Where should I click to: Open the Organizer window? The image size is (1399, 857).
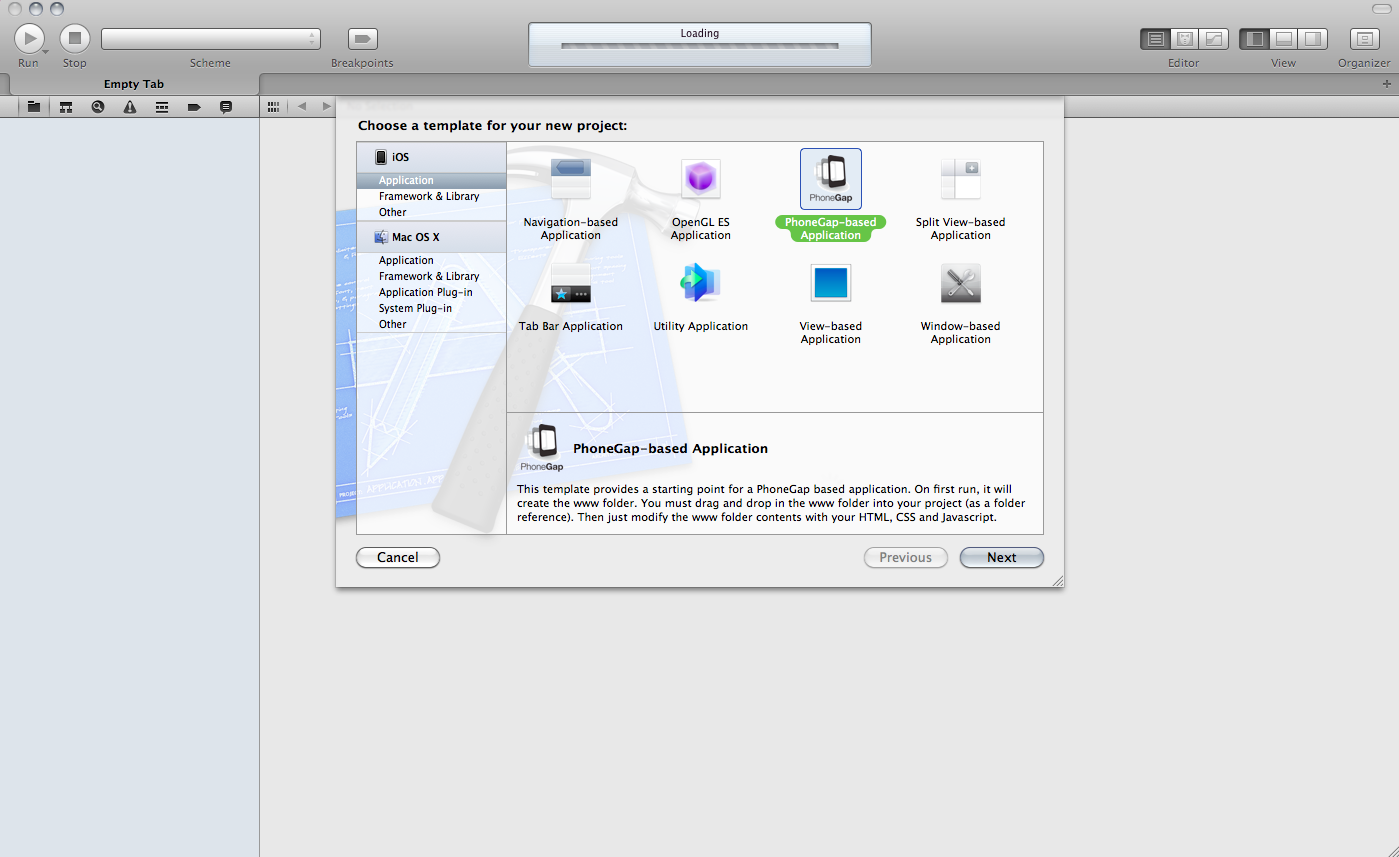1364,39
